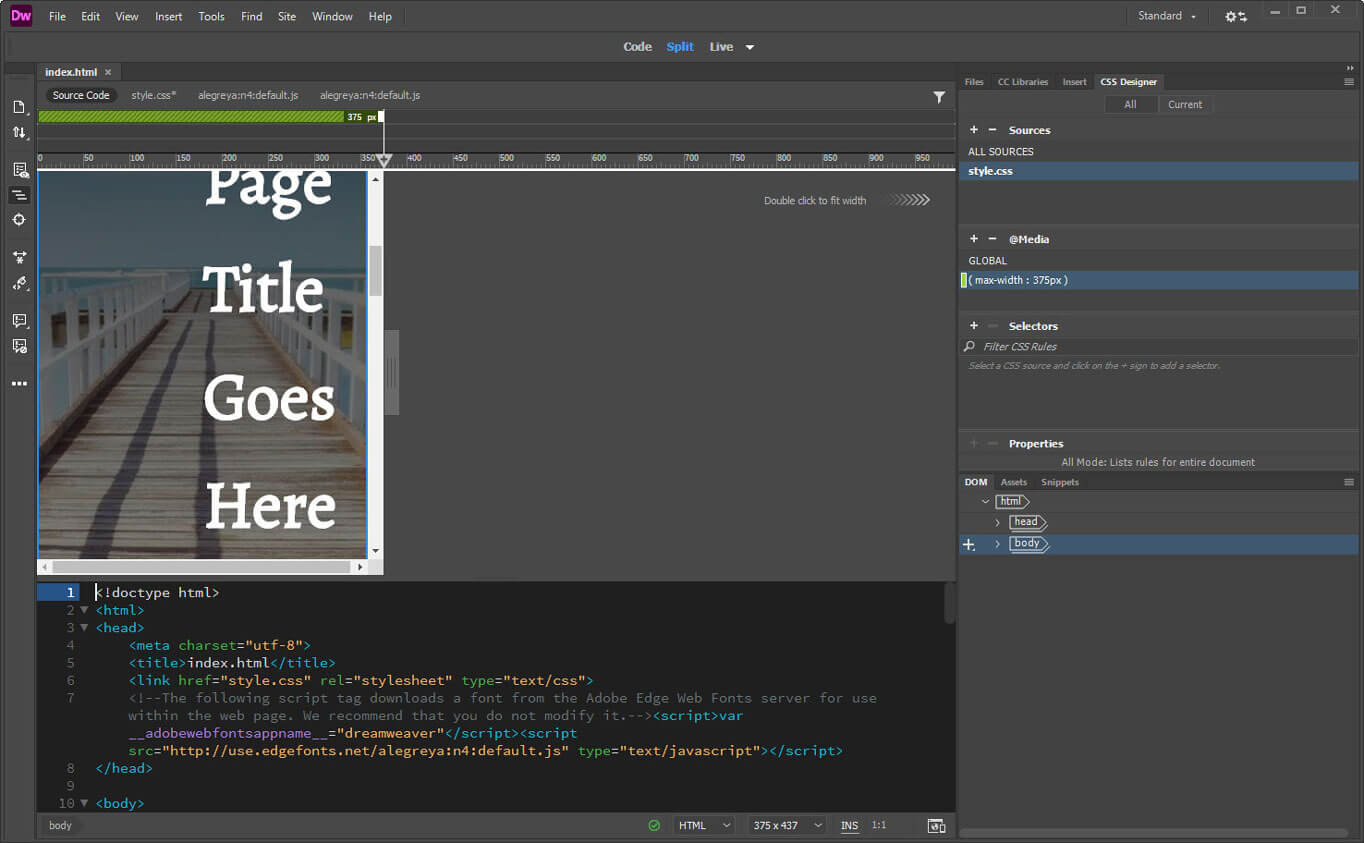Switch to the style.css* related file tab
The height and width of the screenshot is (843, 1364).
[153, 95]
